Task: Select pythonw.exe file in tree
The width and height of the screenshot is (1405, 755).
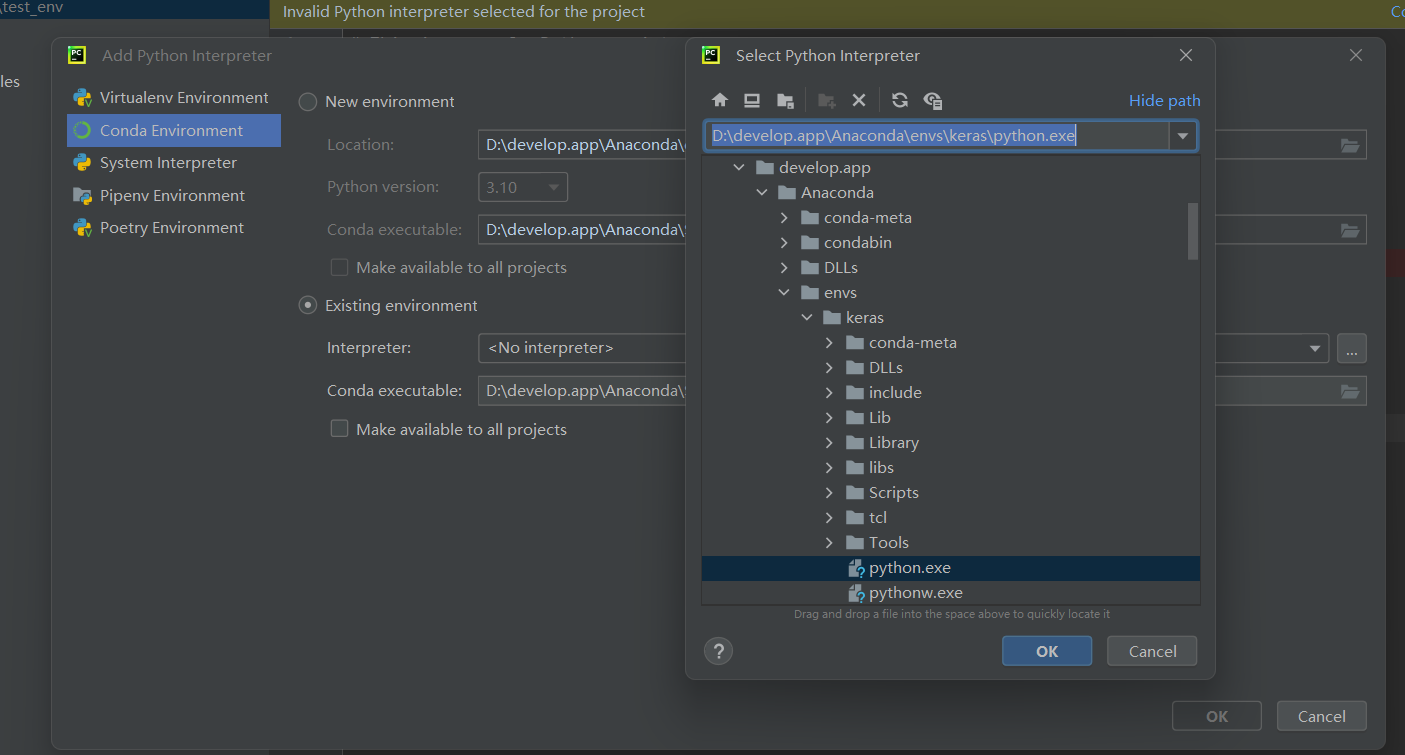Action: (950, 593)
